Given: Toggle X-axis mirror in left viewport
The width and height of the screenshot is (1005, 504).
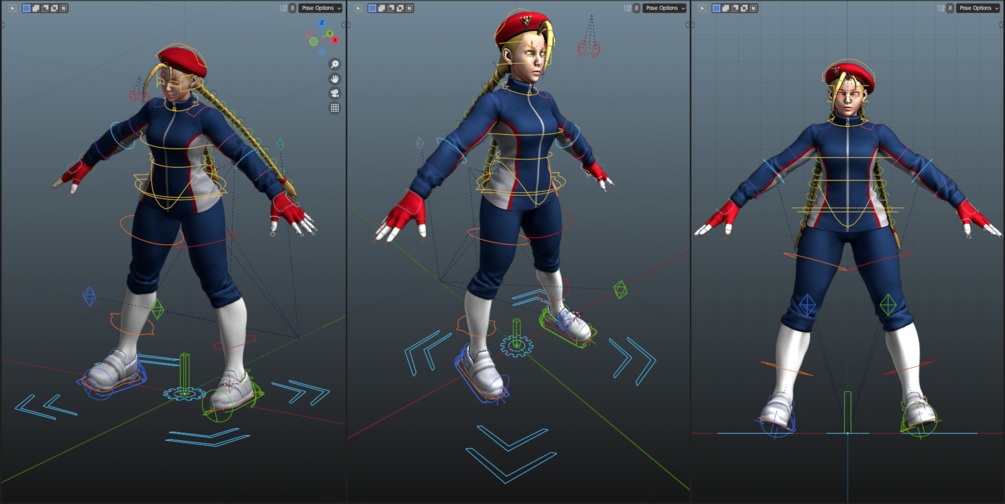Looking at the screenshot, I should tap(292, 8).
